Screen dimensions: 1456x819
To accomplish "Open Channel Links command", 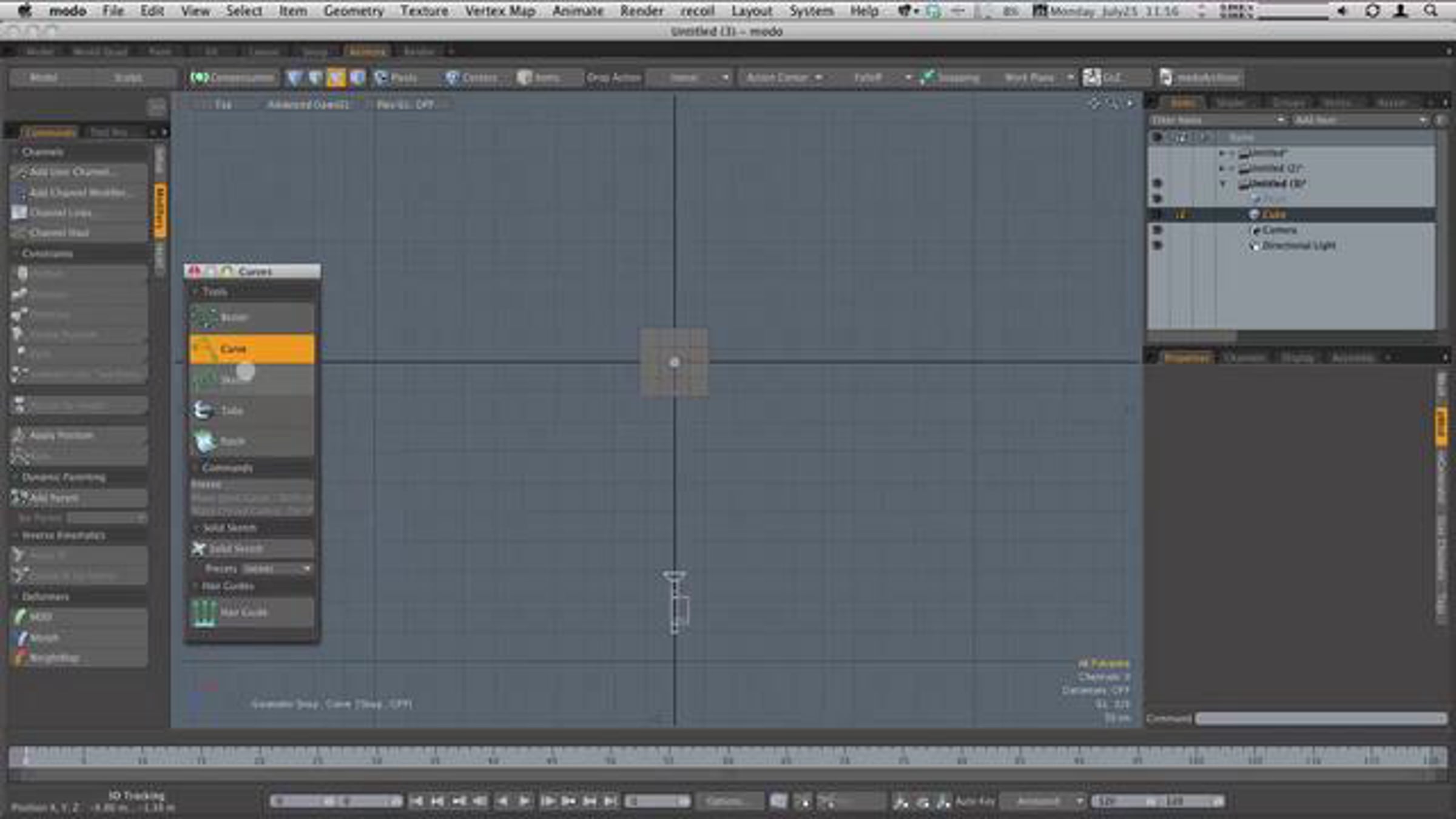I will (x=79, y=213).
